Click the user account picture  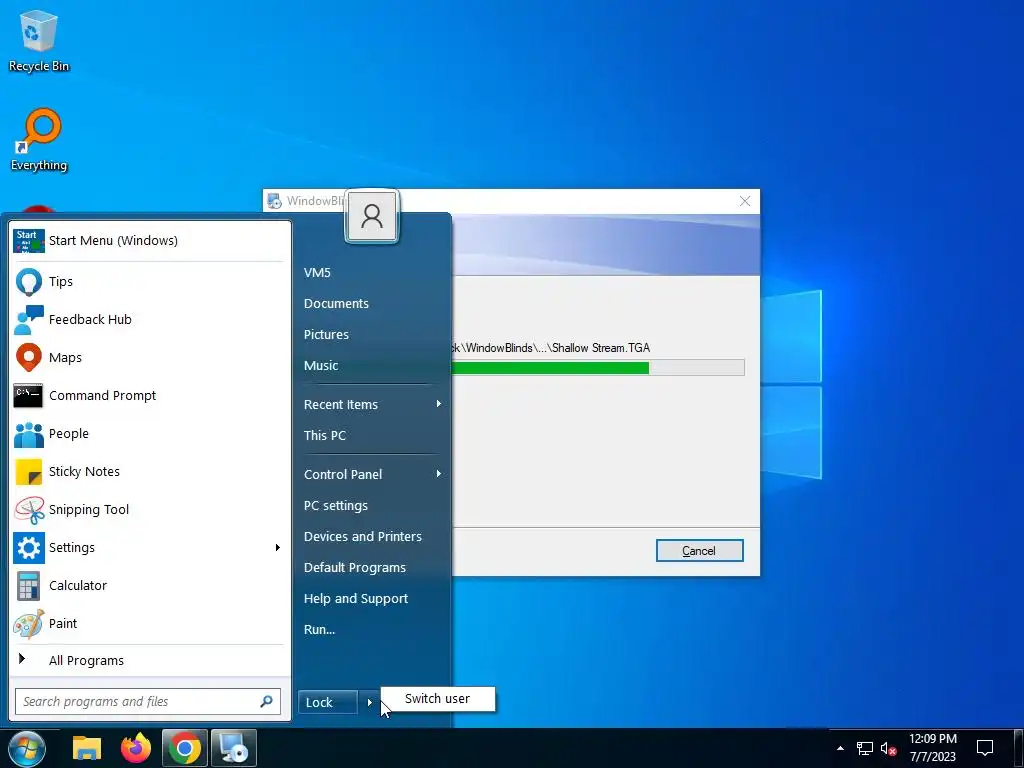click(372, 216)
